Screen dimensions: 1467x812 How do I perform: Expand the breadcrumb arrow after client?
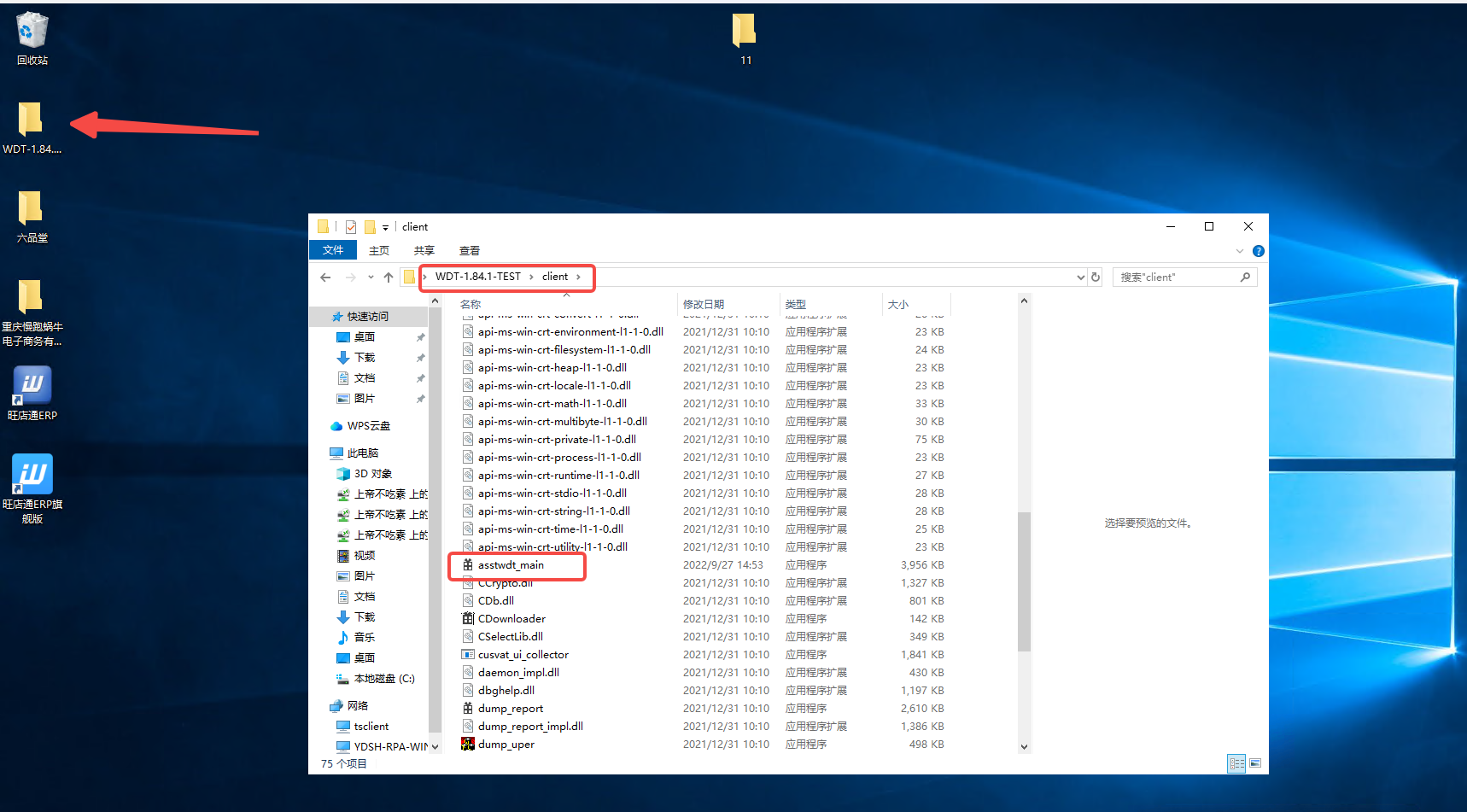click(x=578, y=277)
